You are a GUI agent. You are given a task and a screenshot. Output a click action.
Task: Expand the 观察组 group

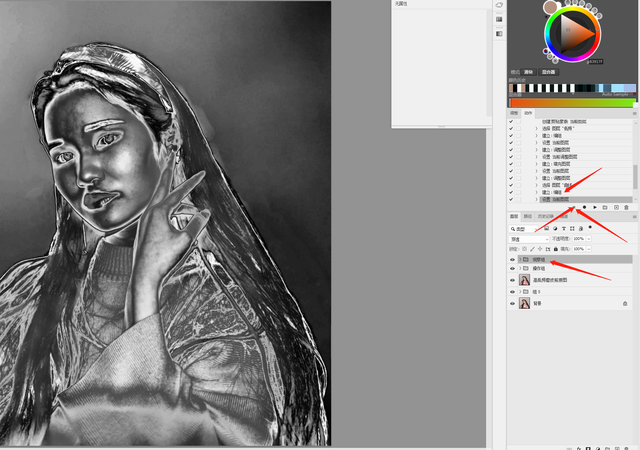(x=520, y=259)
